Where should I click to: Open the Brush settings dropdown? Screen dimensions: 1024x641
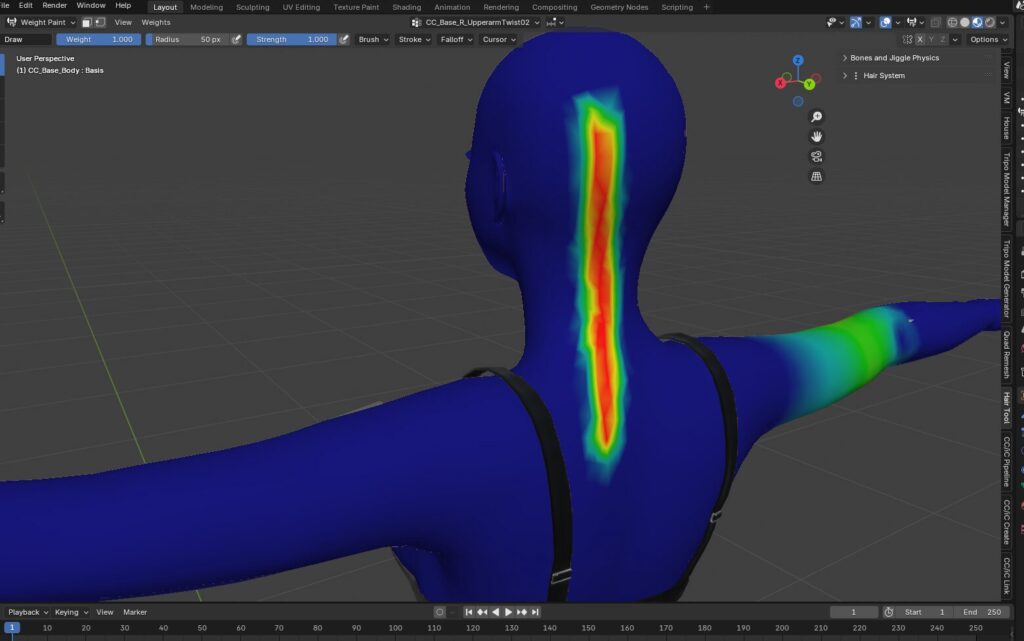373,39
